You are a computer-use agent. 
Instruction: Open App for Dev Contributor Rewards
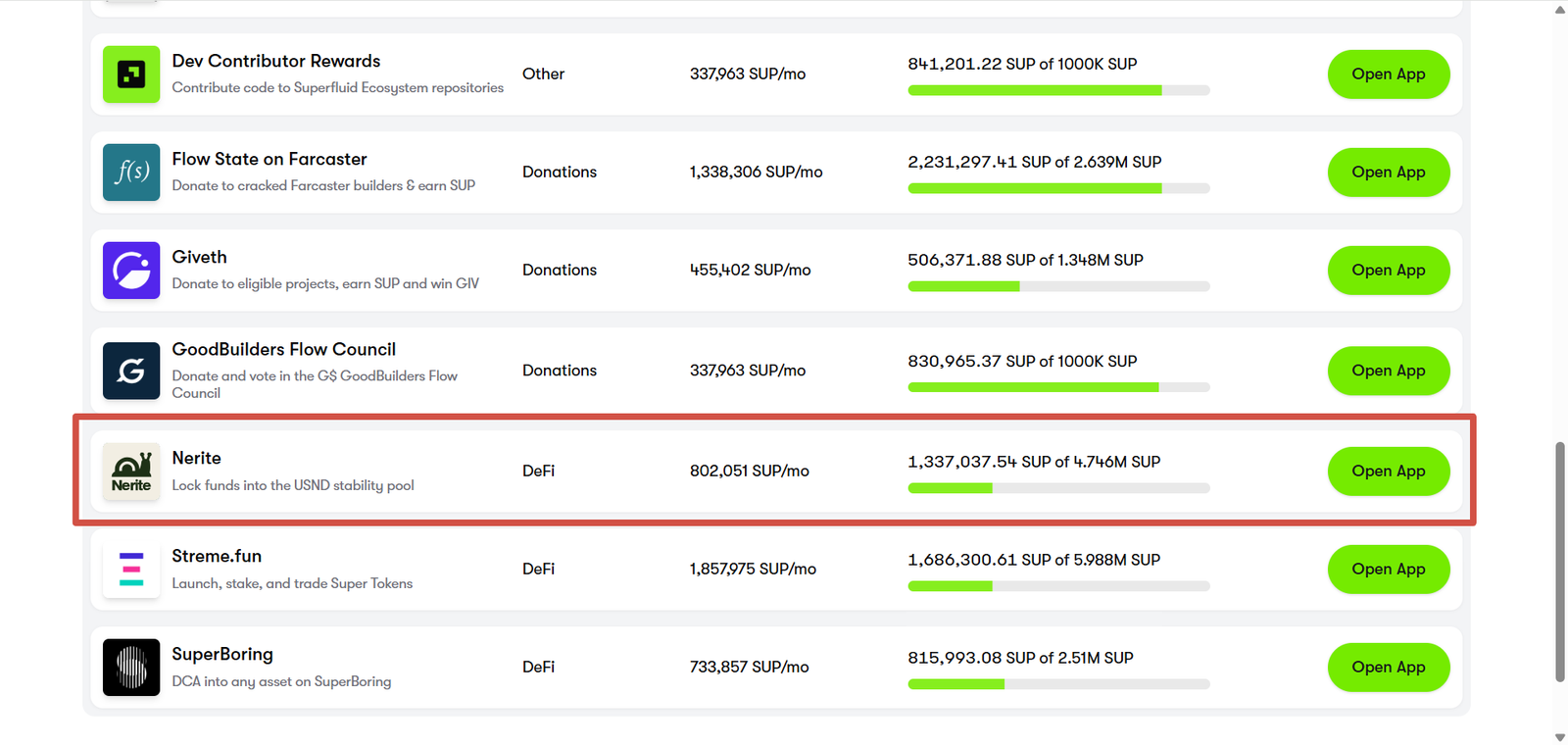1388,74
